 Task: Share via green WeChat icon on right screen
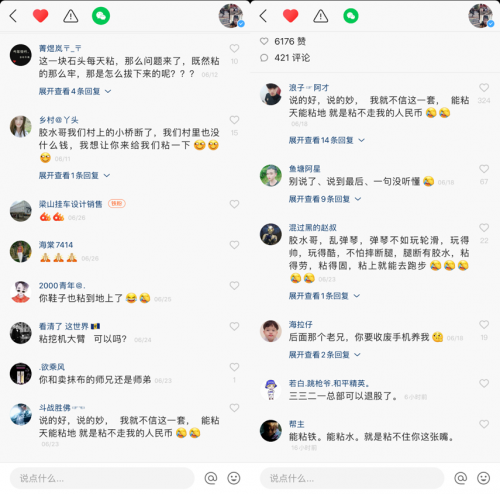tap(351, 16)
